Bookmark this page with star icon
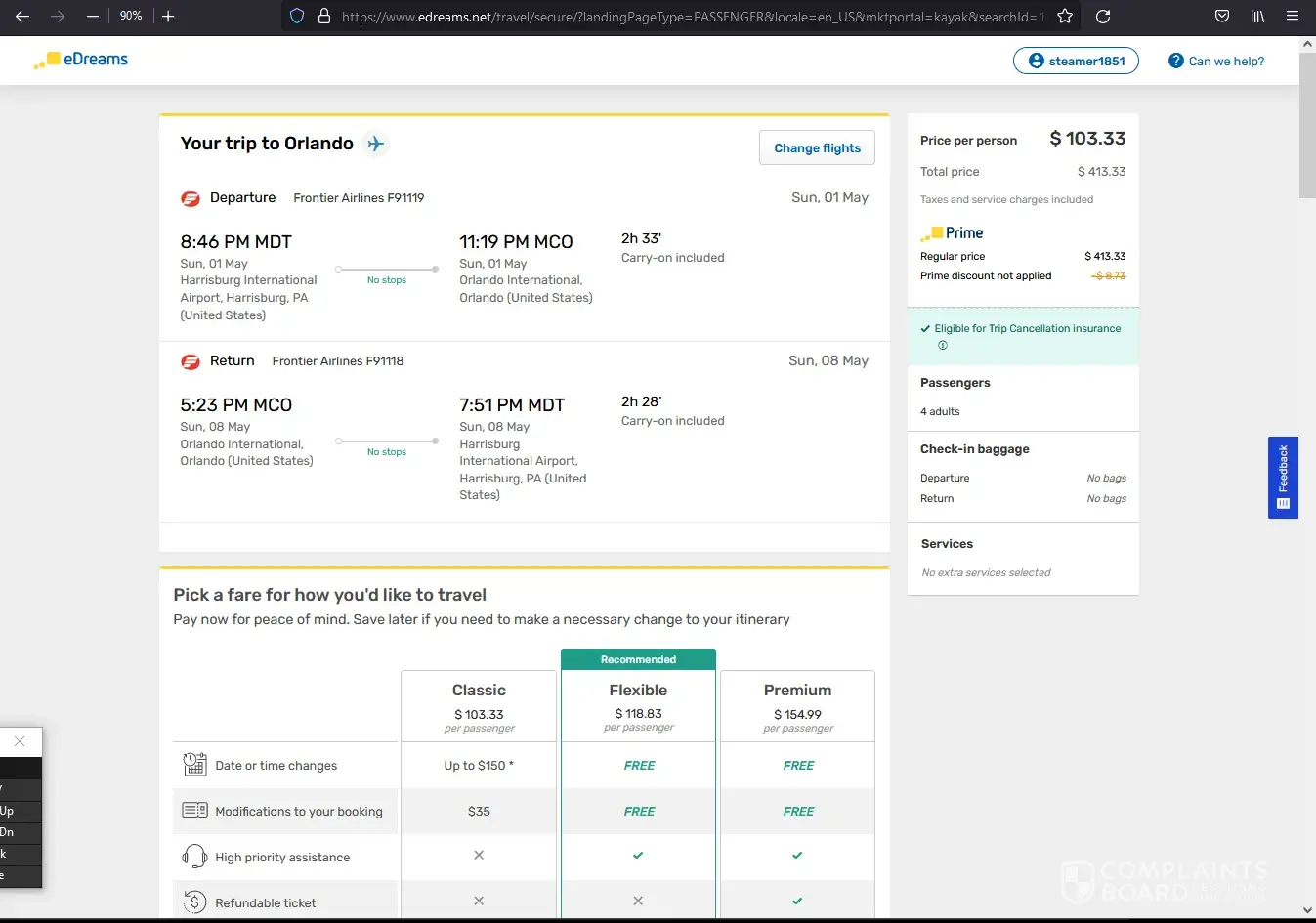1316x923 pixels. 1065,16
